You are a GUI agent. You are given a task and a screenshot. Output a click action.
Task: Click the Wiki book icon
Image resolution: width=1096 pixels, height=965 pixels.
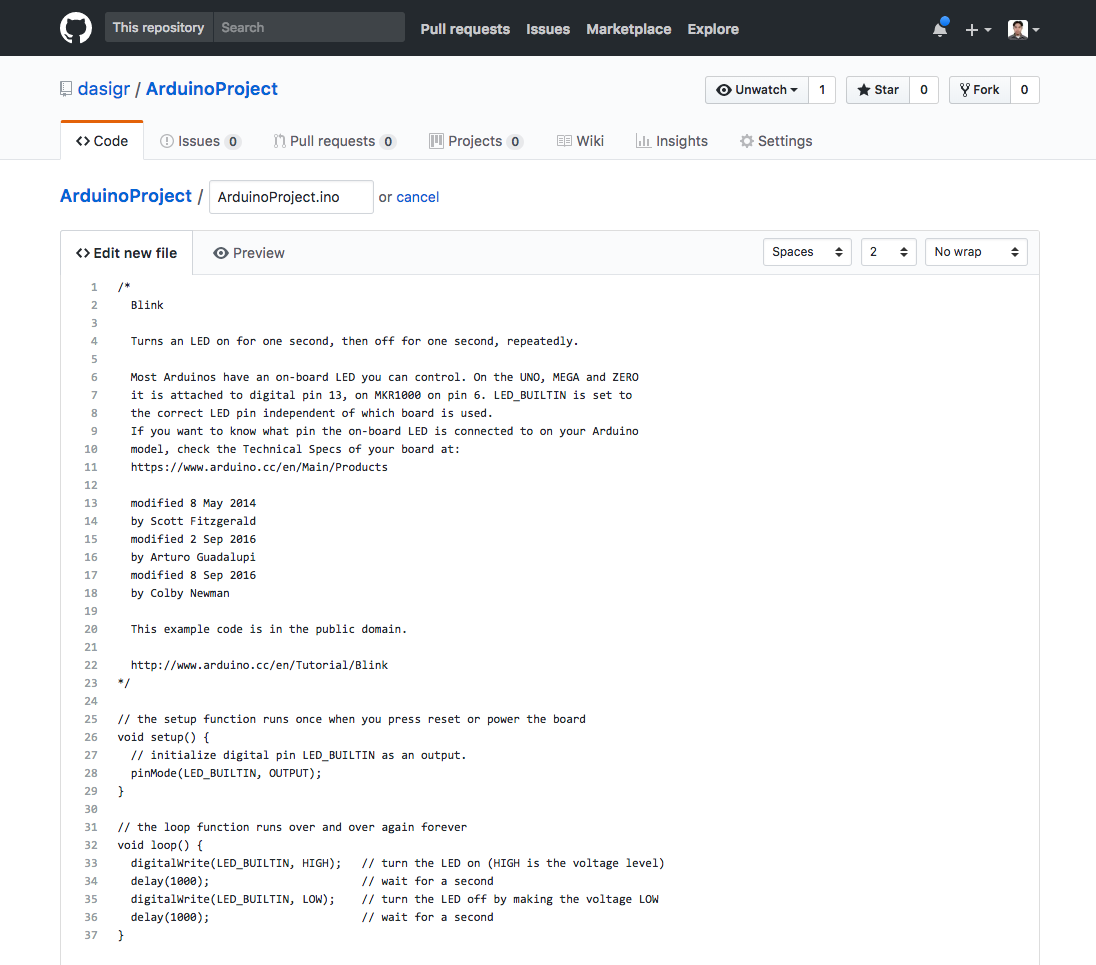tap(564, 141)
